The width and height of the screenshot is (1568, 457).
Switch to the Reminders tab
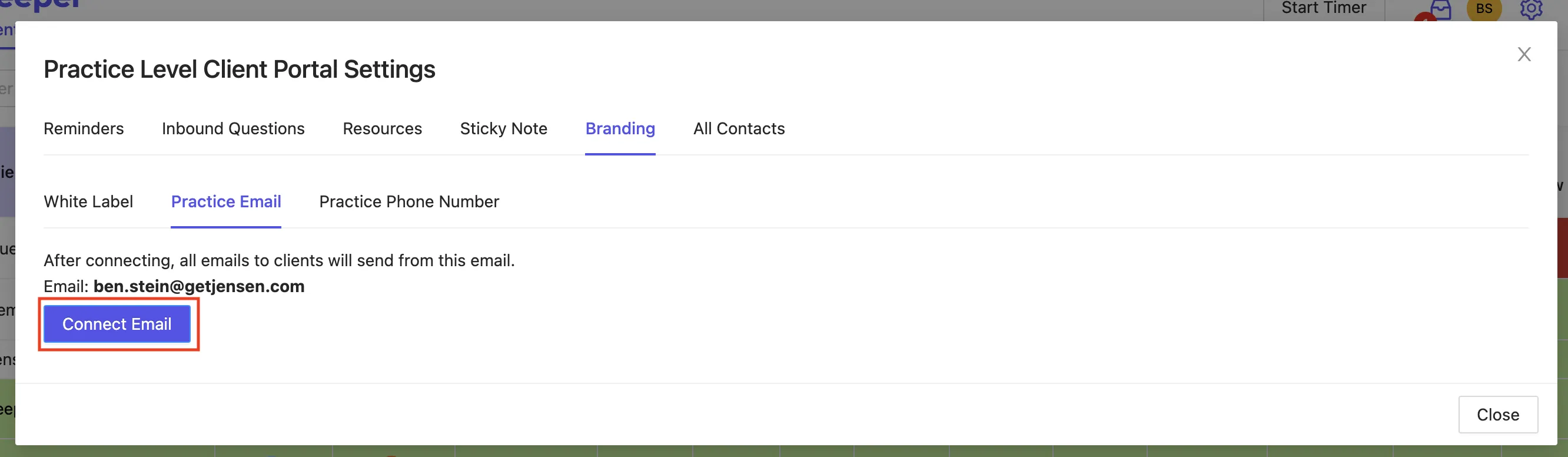pos(84,128)
